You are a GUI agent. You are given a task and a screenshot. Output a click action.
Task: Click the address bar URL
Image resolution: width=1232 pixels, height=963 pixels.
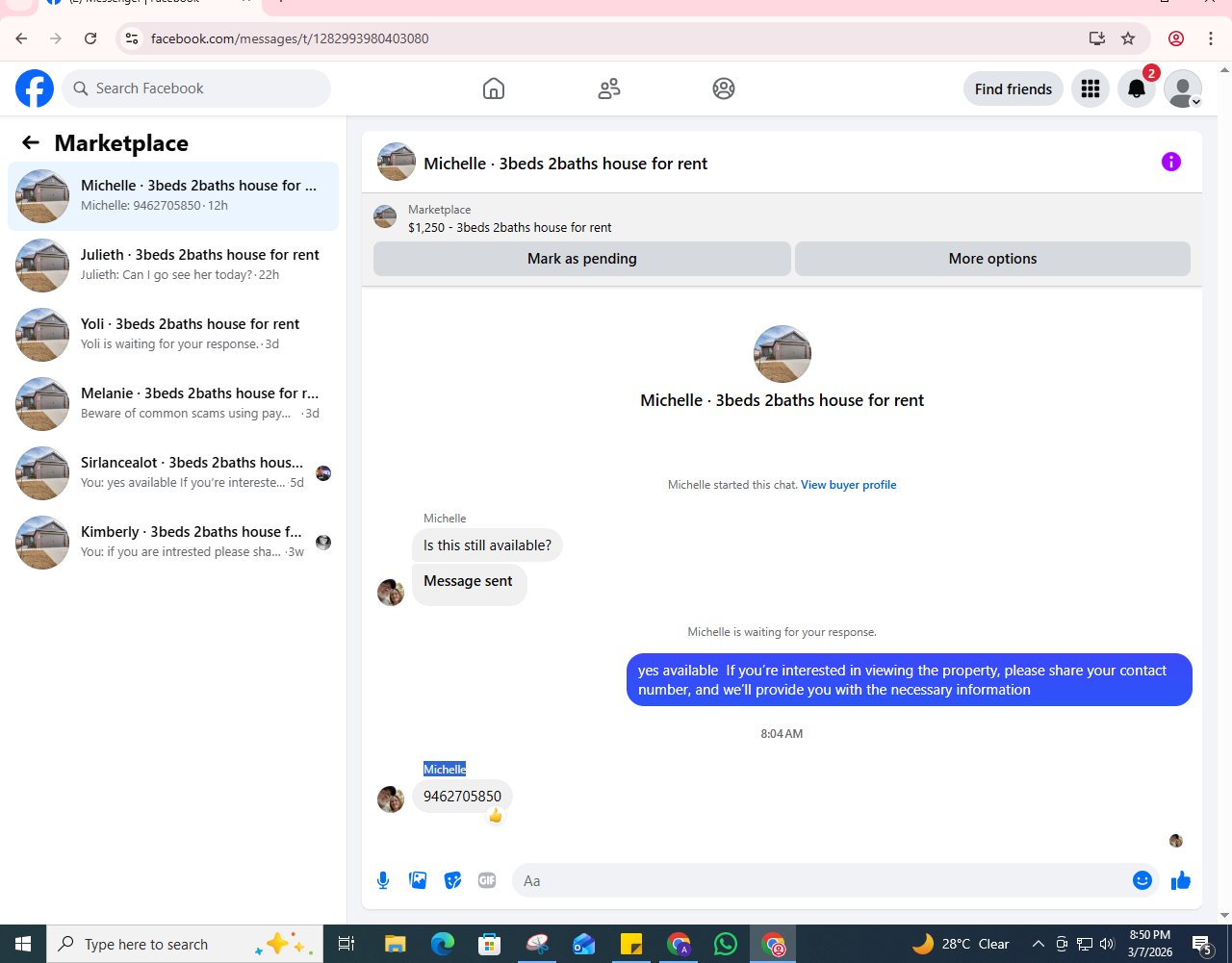click(290, 39)
